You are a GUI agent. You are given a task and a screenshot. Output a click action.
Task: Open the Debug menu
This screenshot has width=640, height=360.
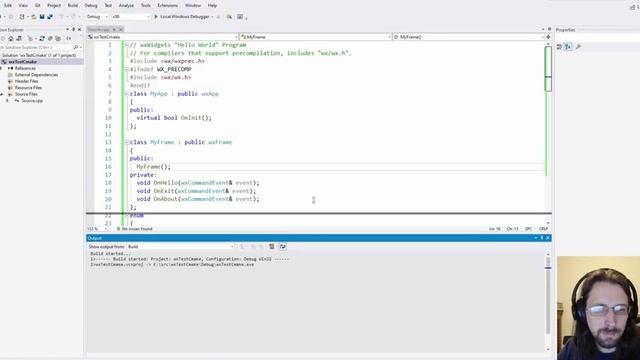[91, 6]
